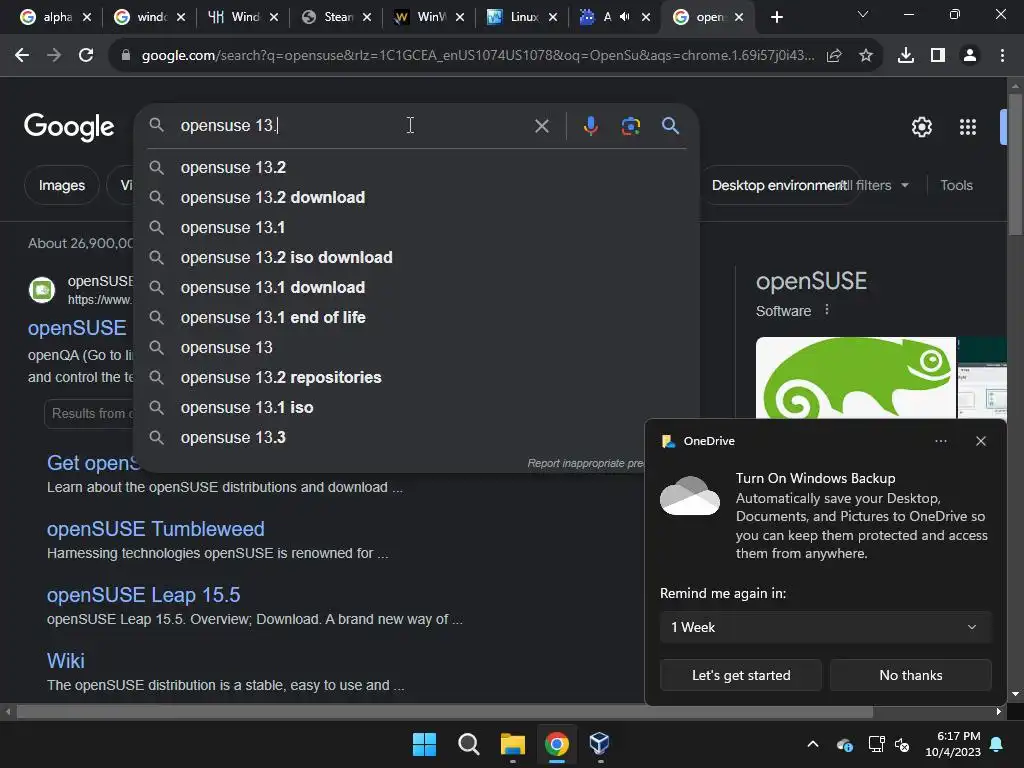This screenshot has height=768, width=1024.
Task: Open the tab search chevron
Action: tap(863, 14)
